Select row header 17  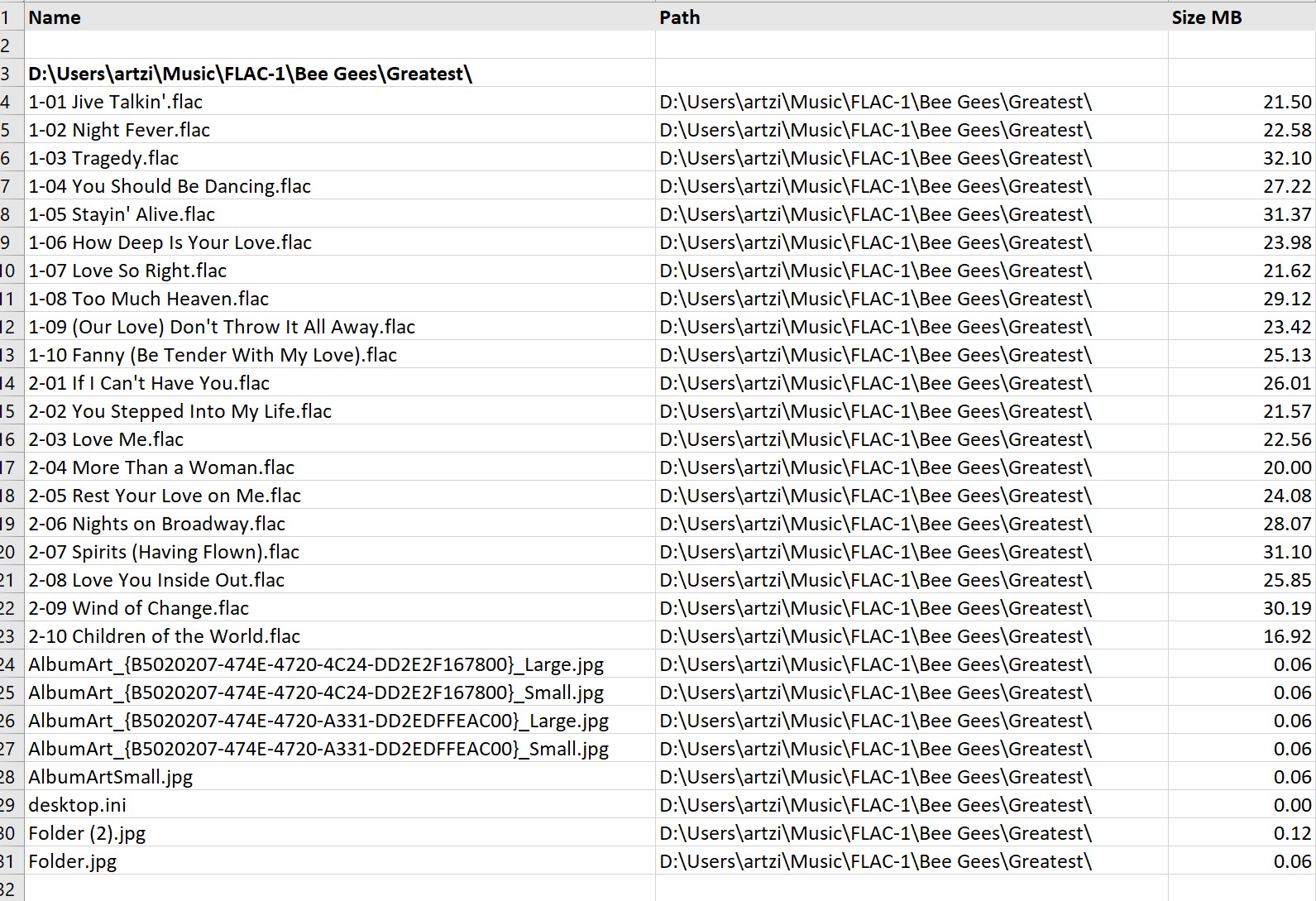pos(10,467)
